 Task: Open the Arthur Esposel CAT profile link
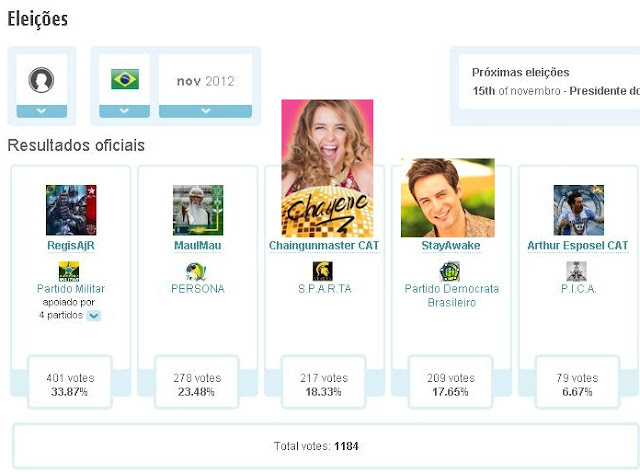pos(578,245)
